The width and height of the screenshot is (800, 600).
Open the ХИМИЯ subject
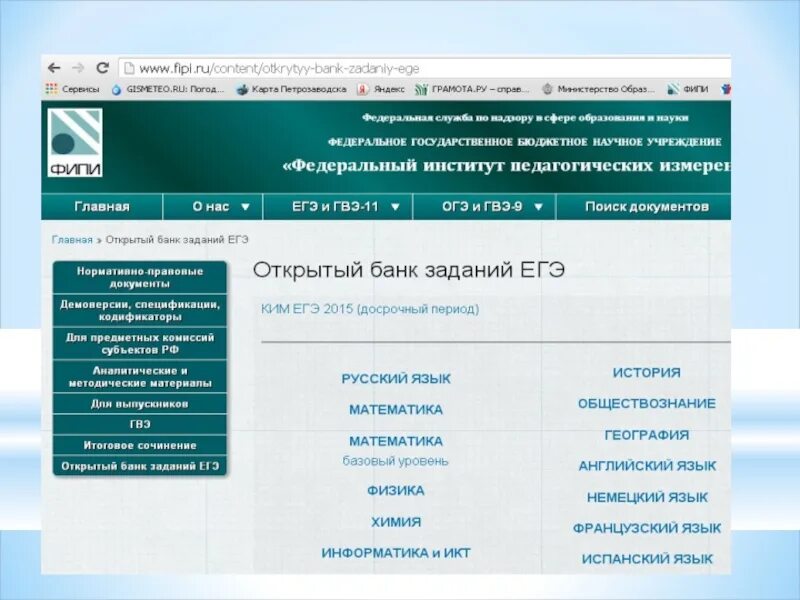396,522
